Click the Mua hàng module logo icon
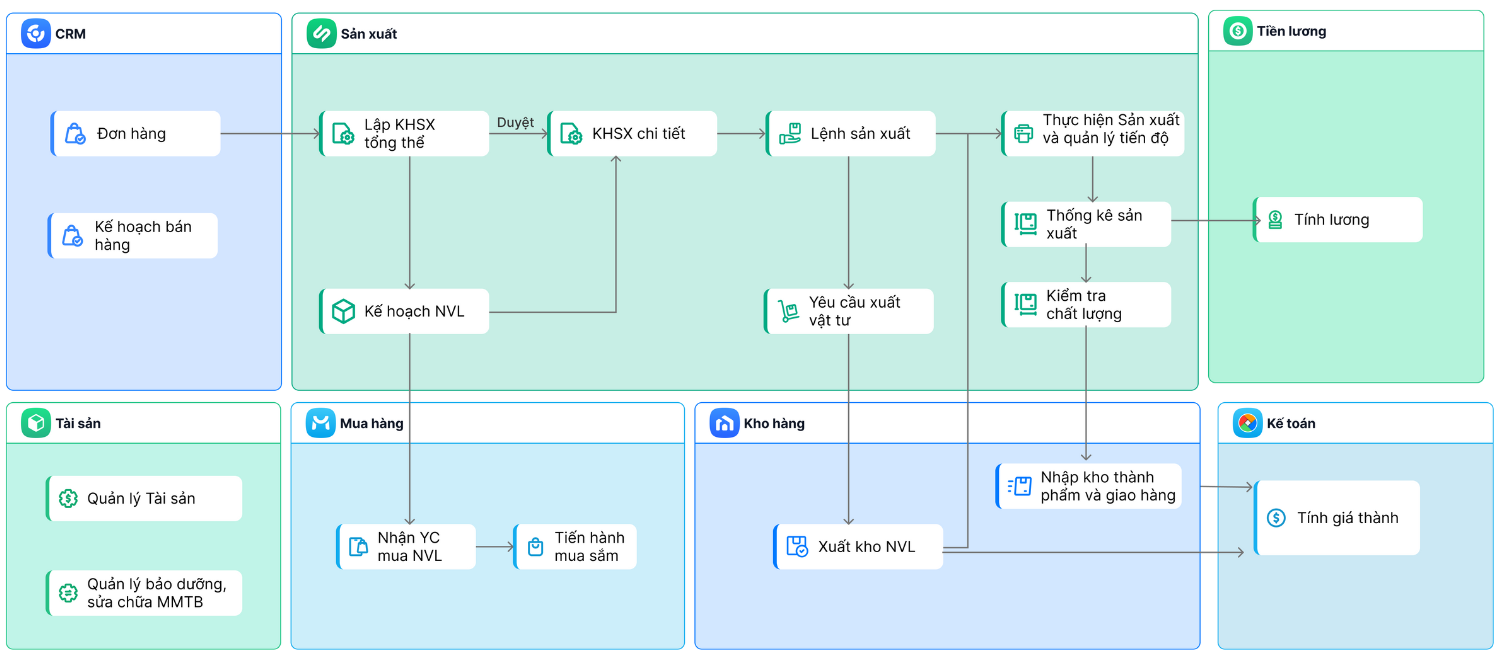The image size is (1500, 661). pyautogui.click(x=320, y=423)
